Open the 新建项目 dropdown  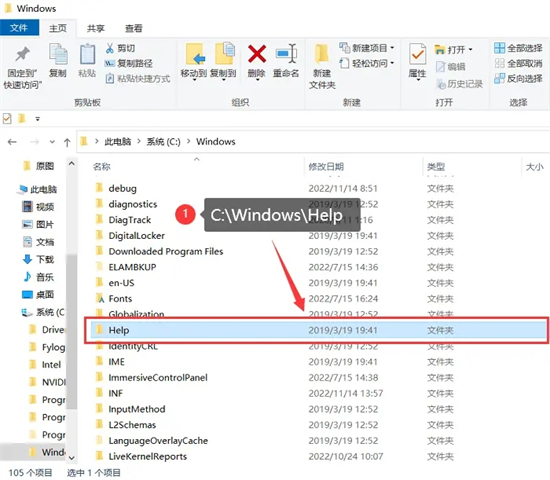tap(367, 48)
